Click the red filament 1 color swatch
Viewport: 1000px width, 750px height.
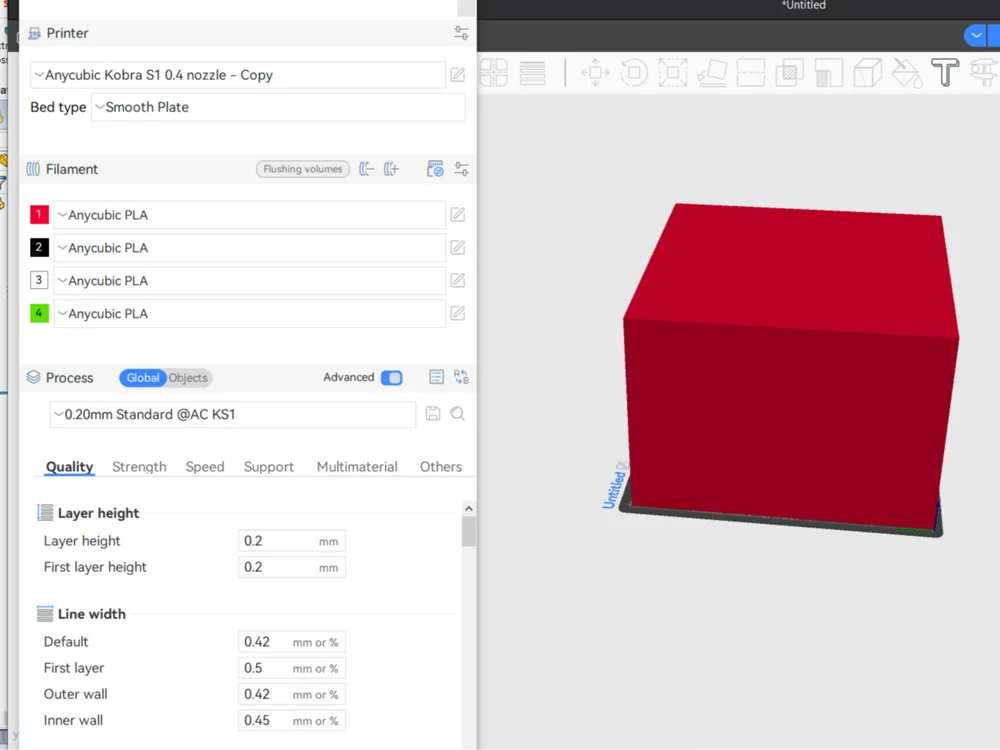40,214
